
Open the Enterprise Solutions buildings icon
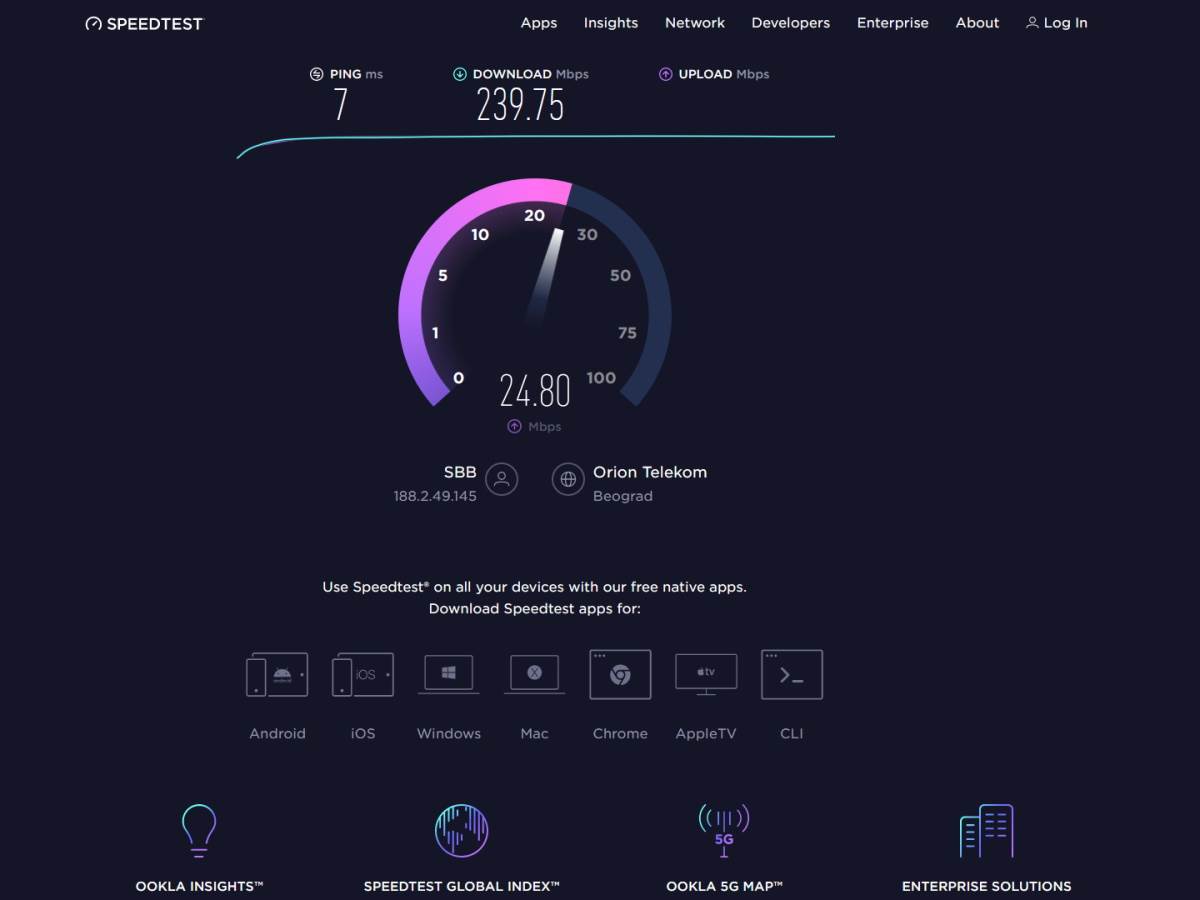pyautogui.click(x=986, y=830)
